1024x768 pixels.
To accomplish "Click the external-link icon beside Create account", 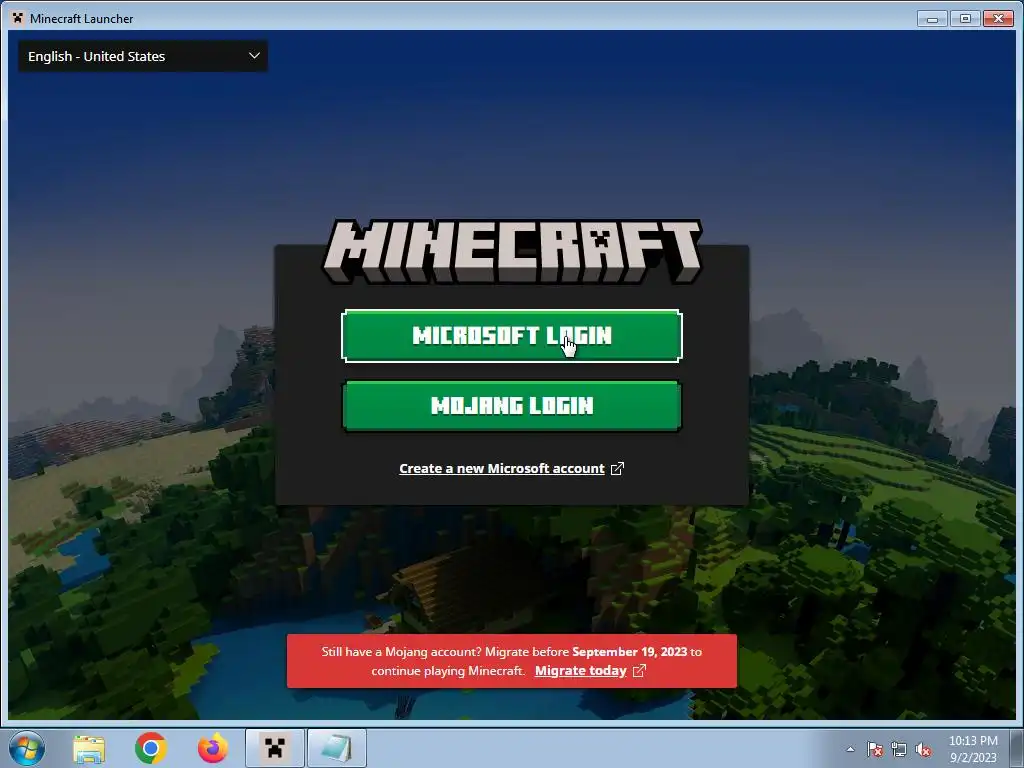I will (617, 468).
